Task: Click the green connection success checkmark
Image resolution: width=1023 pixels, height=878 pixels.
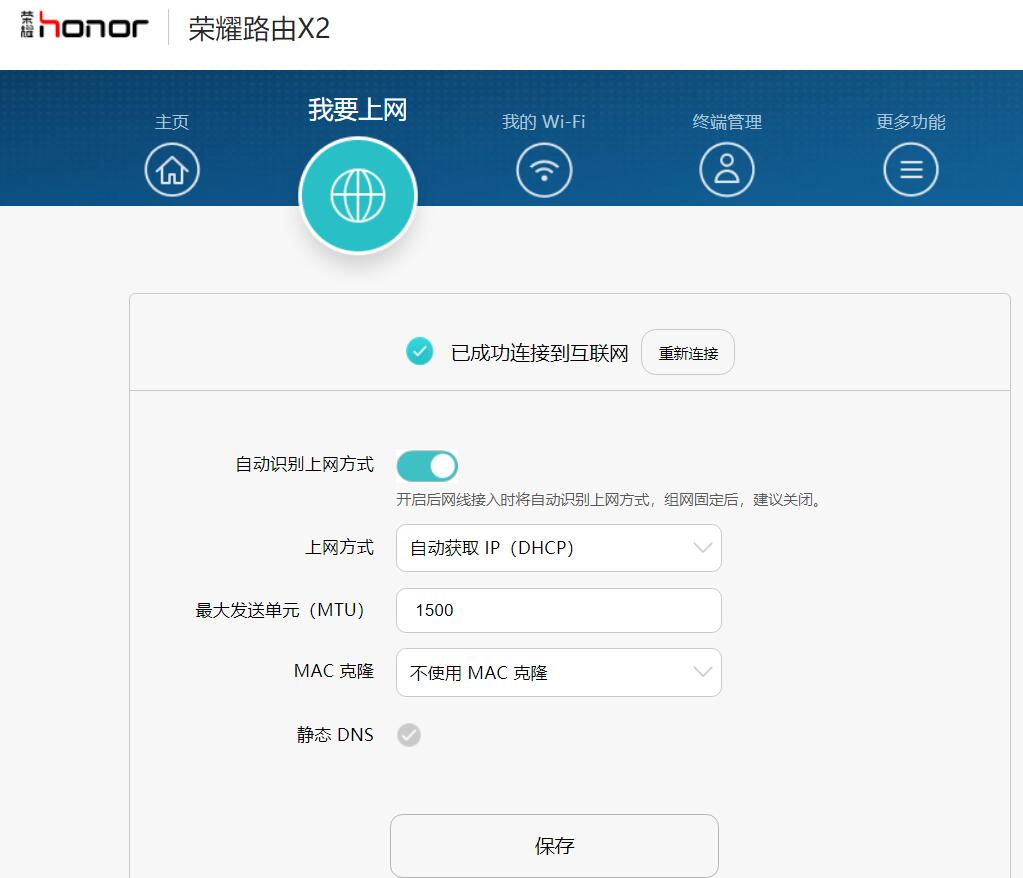Action: point(419,351)
